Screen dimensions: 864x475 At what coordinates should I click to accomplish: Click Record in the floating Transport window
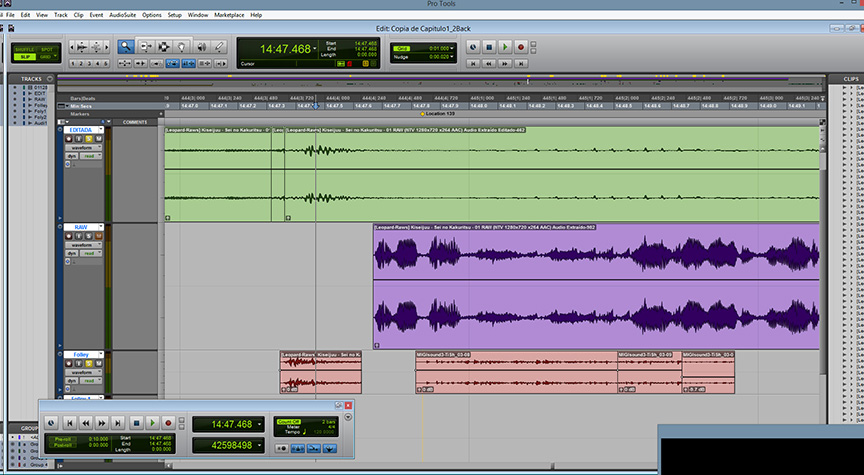168,423
